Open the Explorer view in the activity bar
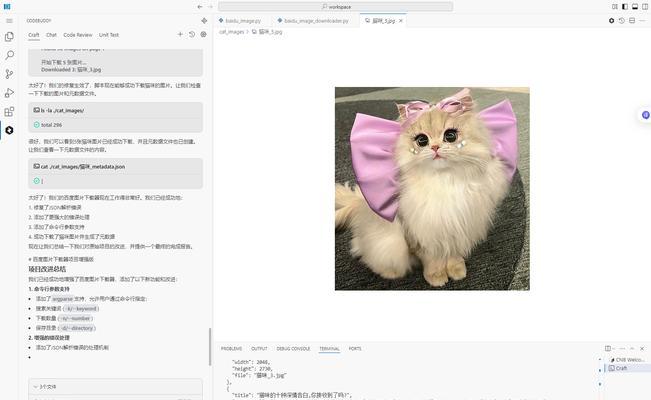This screenshot has width=651, height=400. pos(9,37)
